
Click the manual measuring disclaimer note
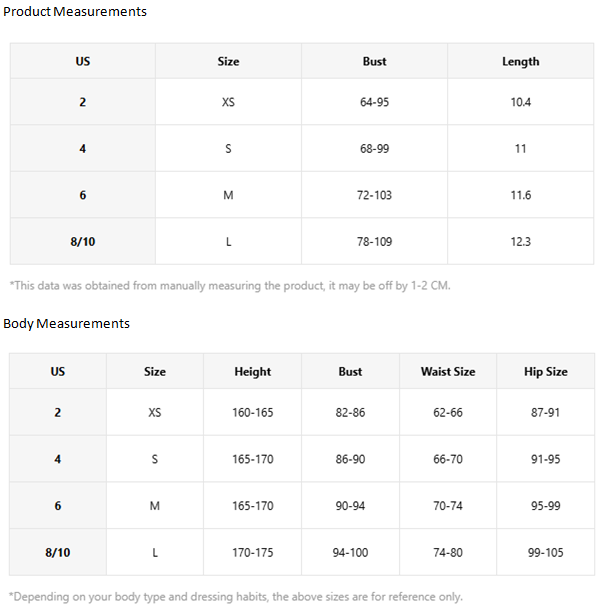[x=230, y=286]
